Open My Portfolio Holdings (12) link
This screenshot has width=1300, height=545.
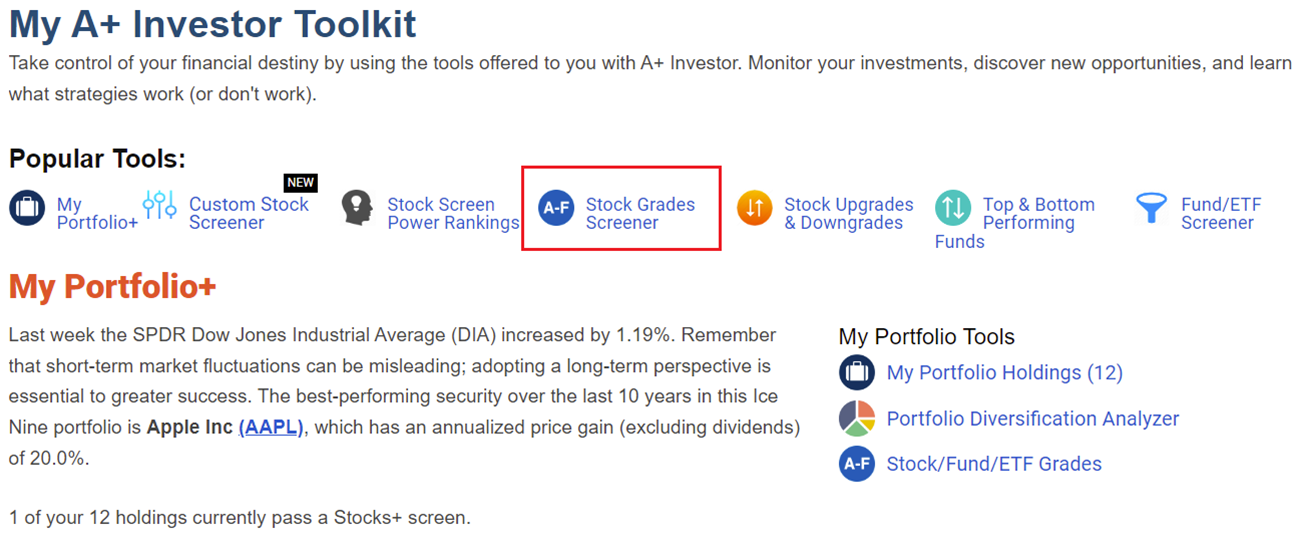point(1005,373)
